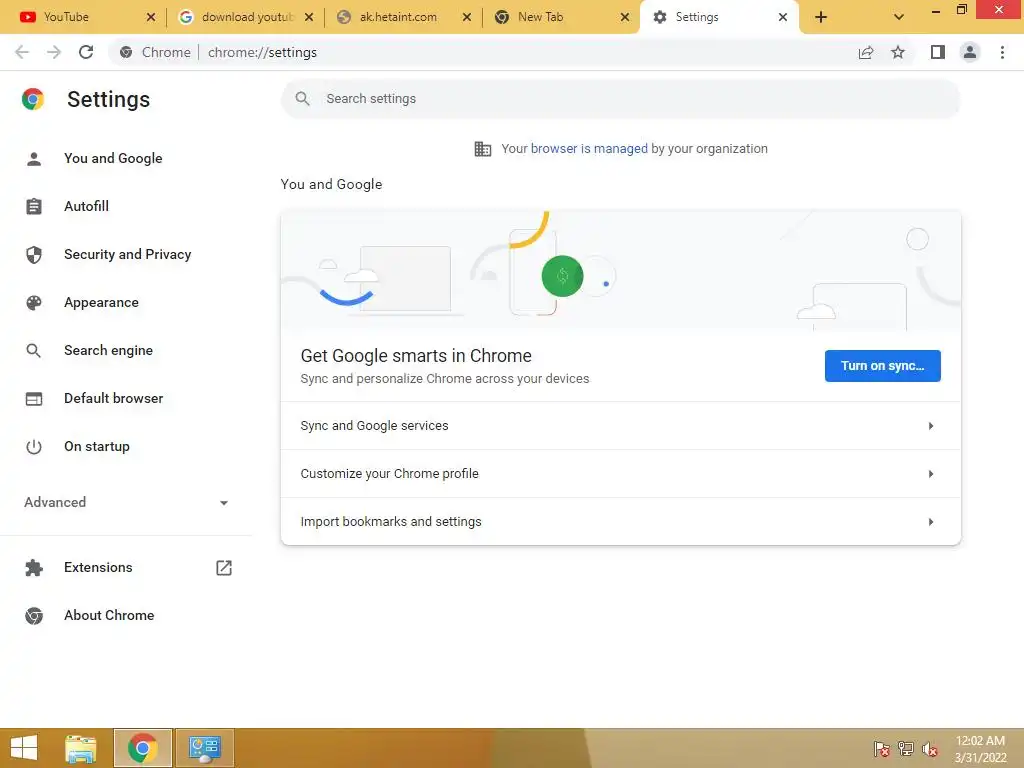
Task: Open Autofill settings section
Action: point(86,206)
